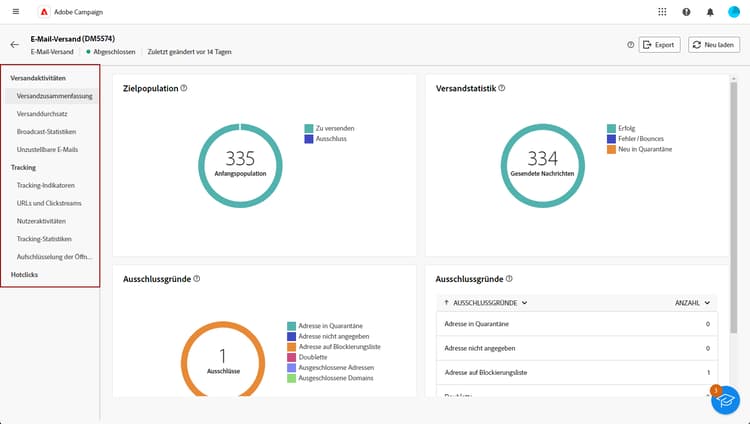Click the vertical scrollbar of the report
Screen dimensions: 750x424
point(733,207)
